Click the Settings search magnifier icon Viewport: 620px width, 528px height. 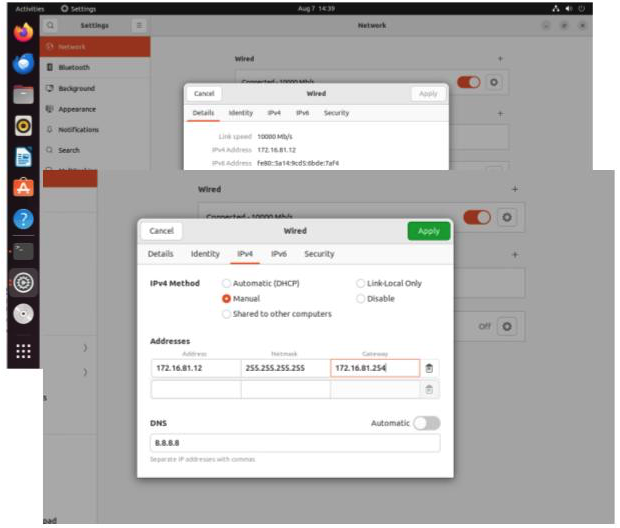(x=51, y=25)
